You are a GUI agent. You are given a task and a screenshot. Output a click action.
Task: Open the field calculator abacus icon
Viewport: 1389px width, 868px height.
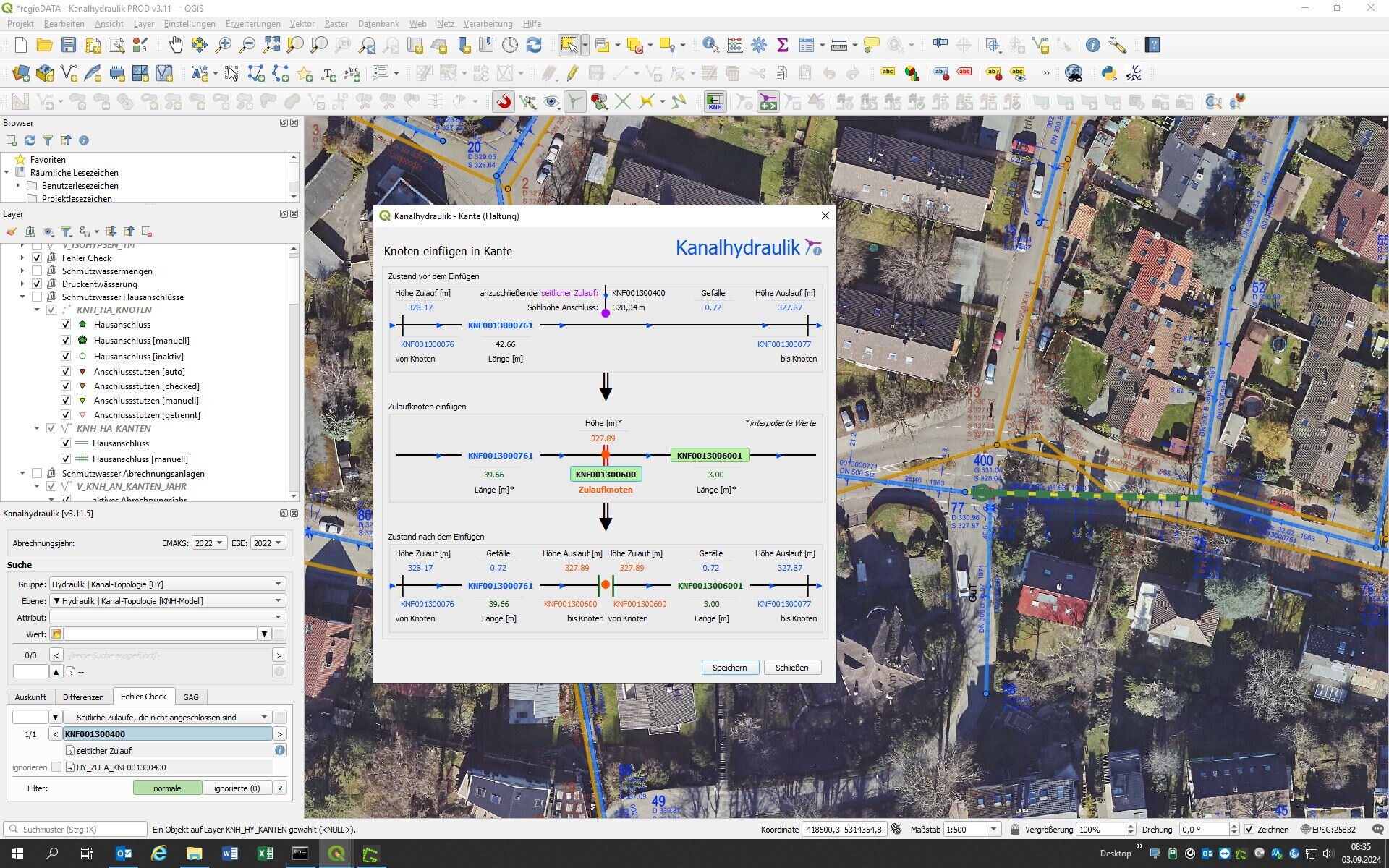(735, 45)
